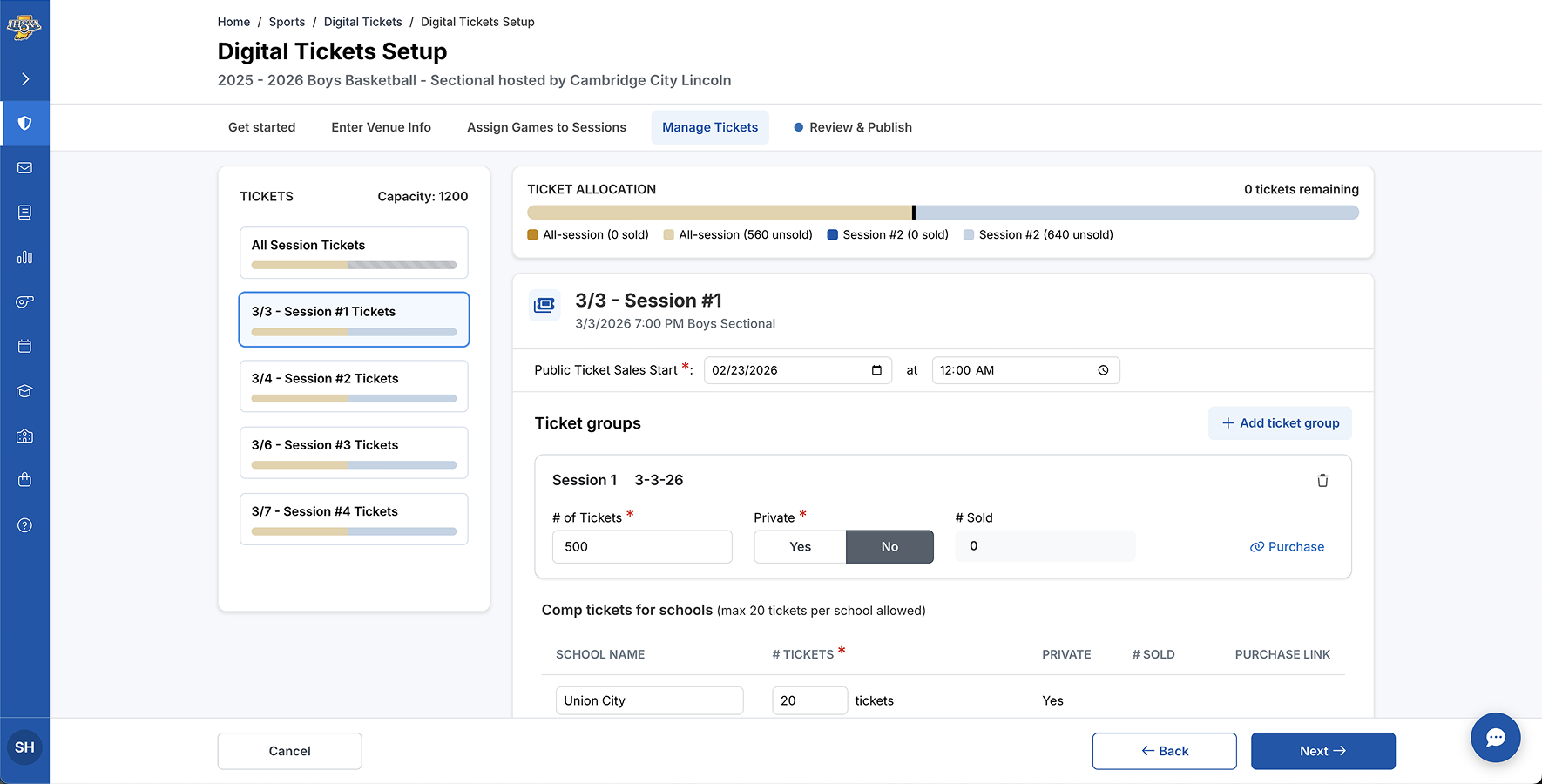Viewport: 1542px width, 784px height.
Task: Click the IHSAA logo in sidebar
Action: pyautogui.click(x=24, y=27)
